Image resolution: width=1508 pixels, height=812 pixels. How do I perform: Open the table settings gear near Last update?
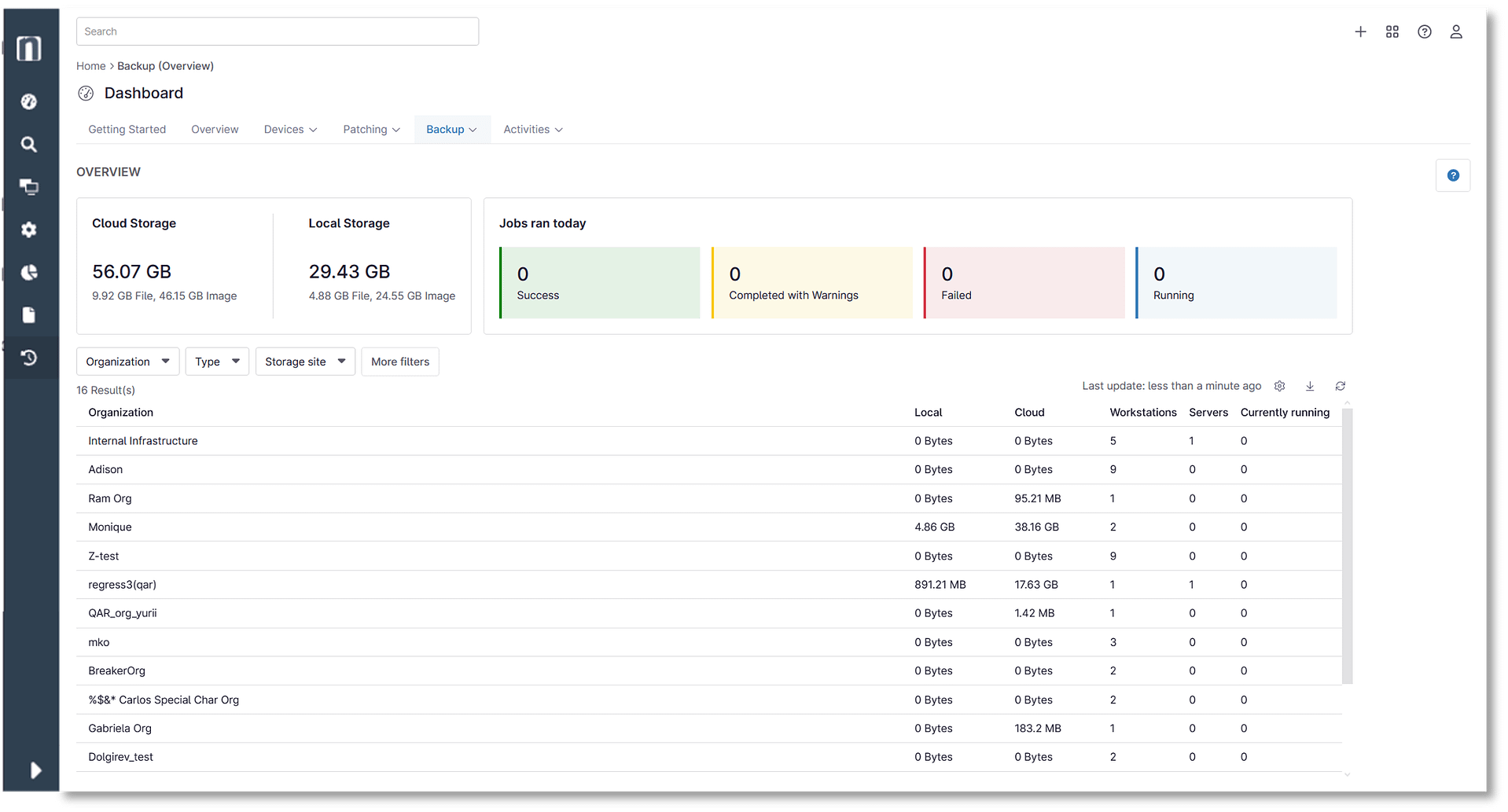pos(1280,386)
